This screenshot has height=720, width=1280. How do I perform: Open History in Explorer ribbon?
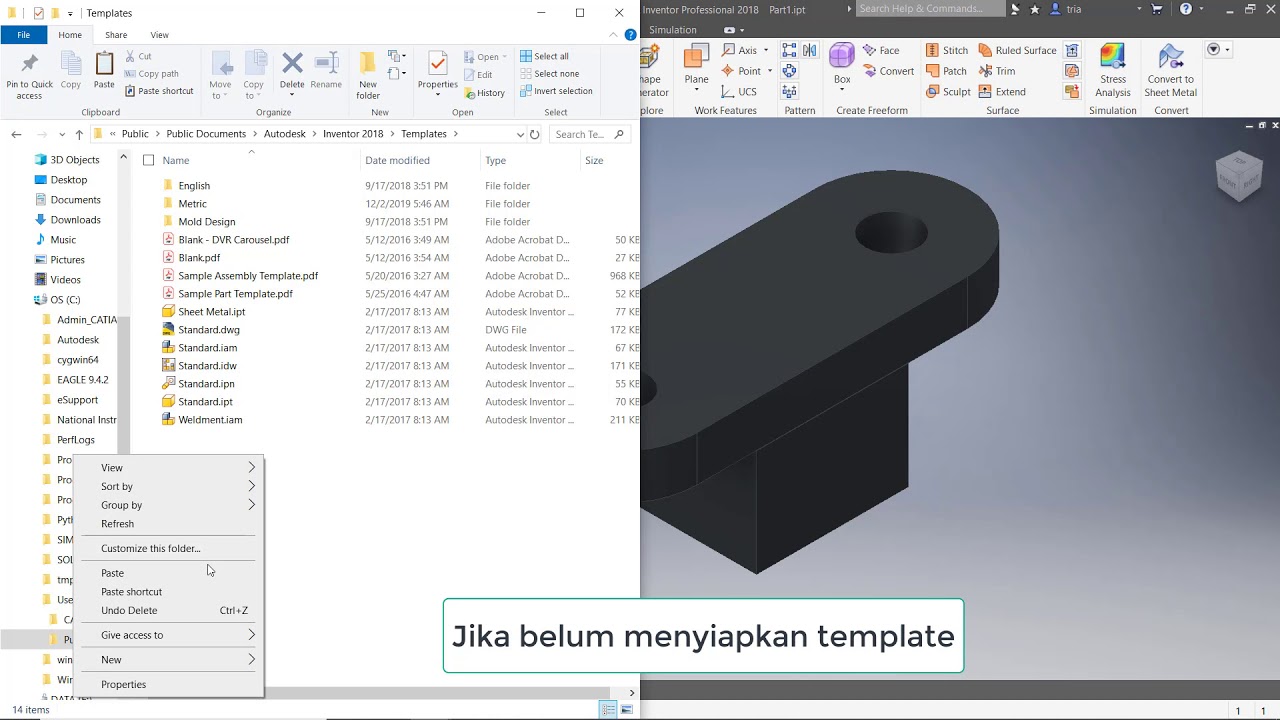tap(484, 93)
